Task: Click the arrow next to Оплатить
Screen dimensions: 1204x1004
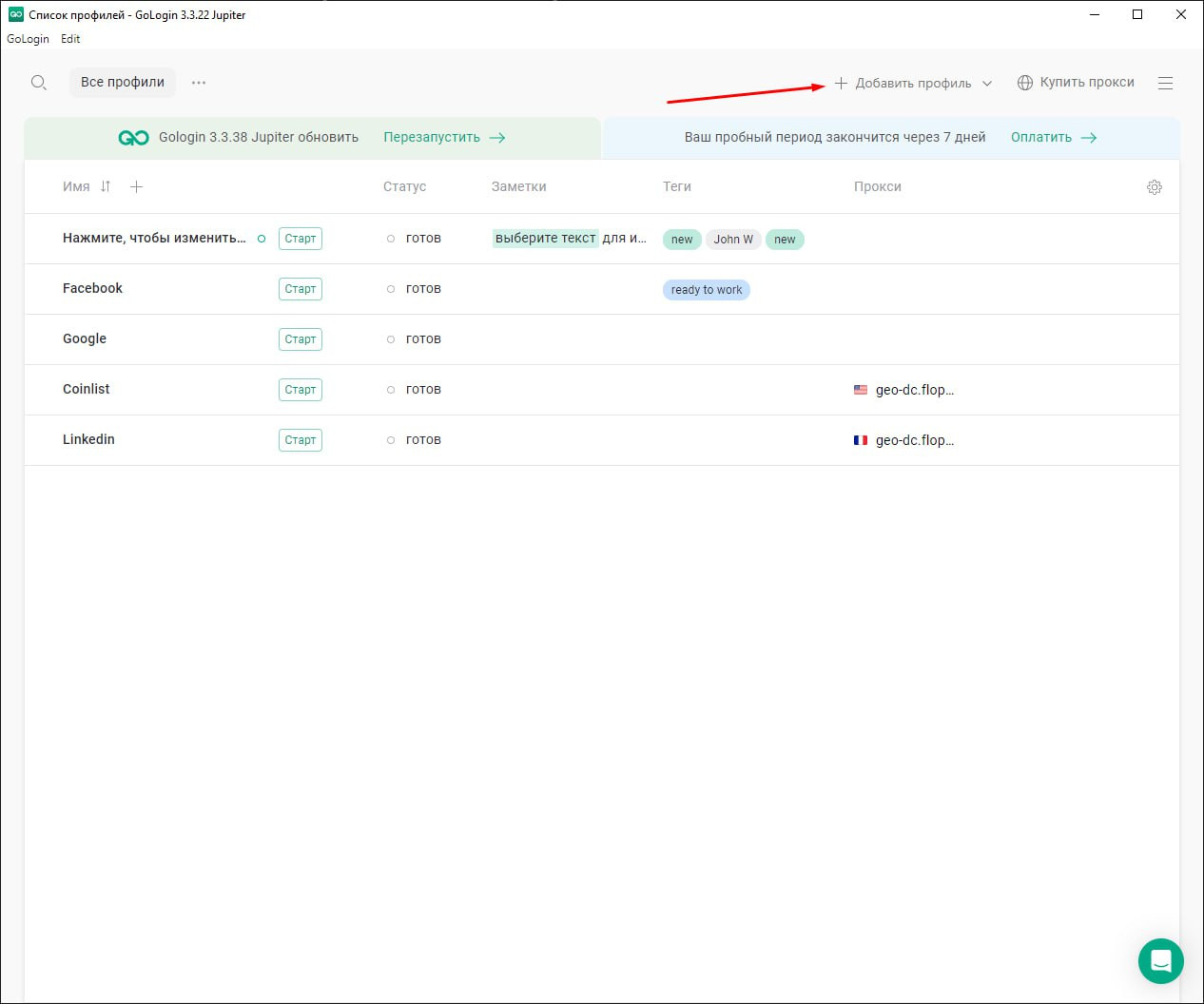Action: click(x=1089, y=138)
